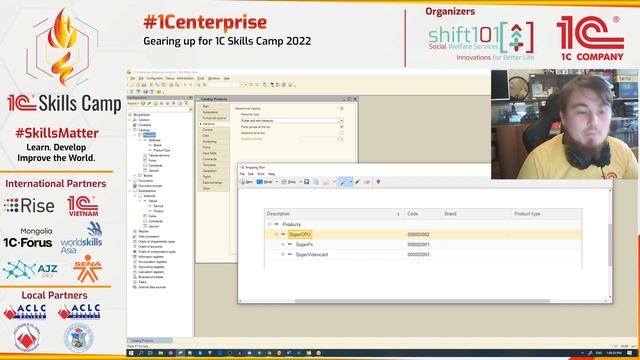
Task: Select Information registers in configuration tree
Action: tap(151, 257)
